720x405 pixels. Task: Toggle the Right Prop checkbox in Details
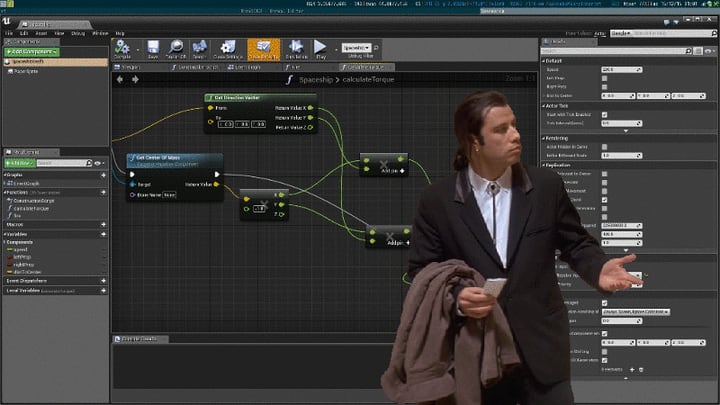[x=604, y=87]
